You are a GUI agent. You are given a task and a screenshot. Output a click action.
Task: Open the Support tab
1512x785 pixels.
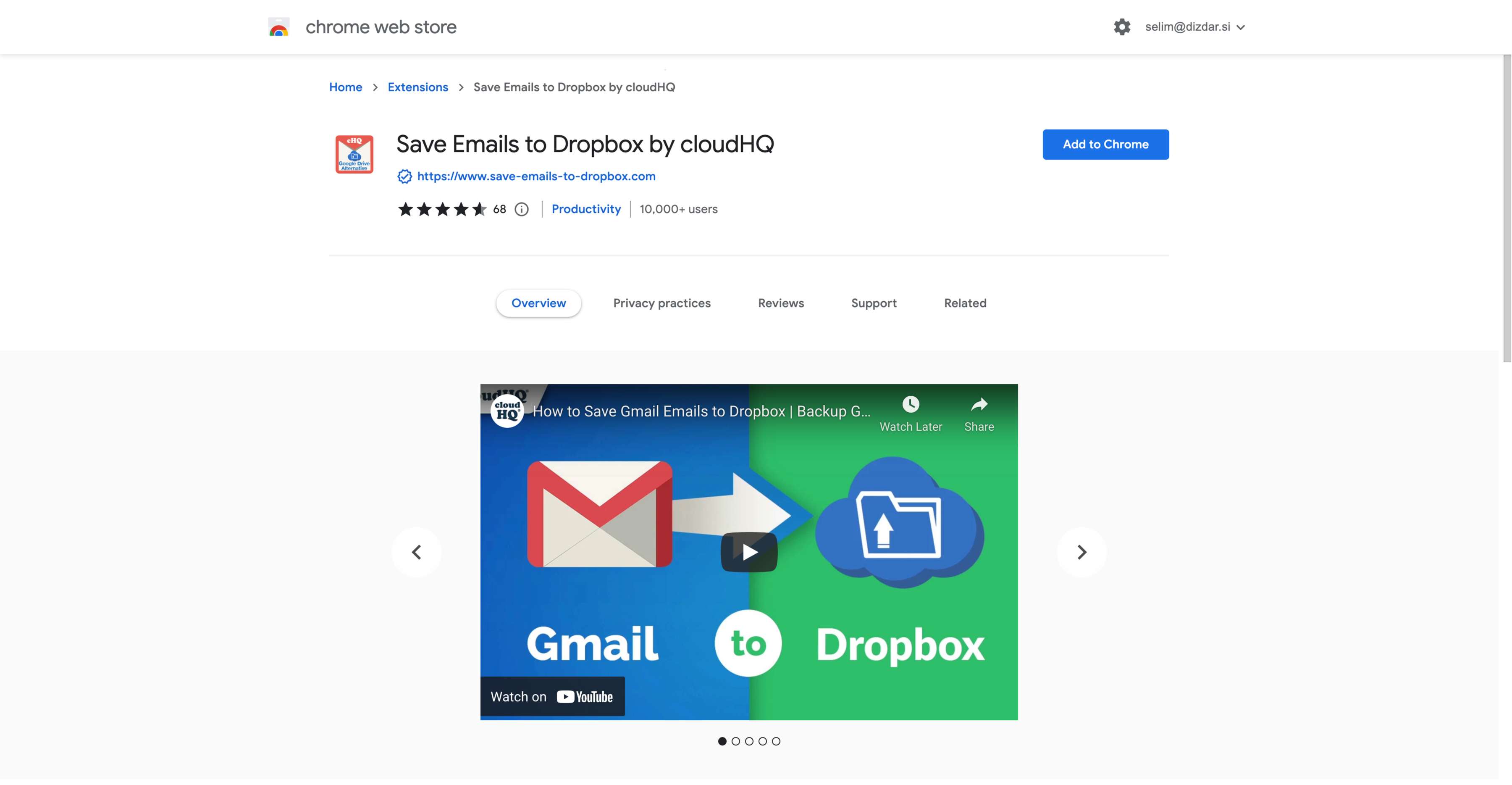pyautogui.click(x=874, y=303)
